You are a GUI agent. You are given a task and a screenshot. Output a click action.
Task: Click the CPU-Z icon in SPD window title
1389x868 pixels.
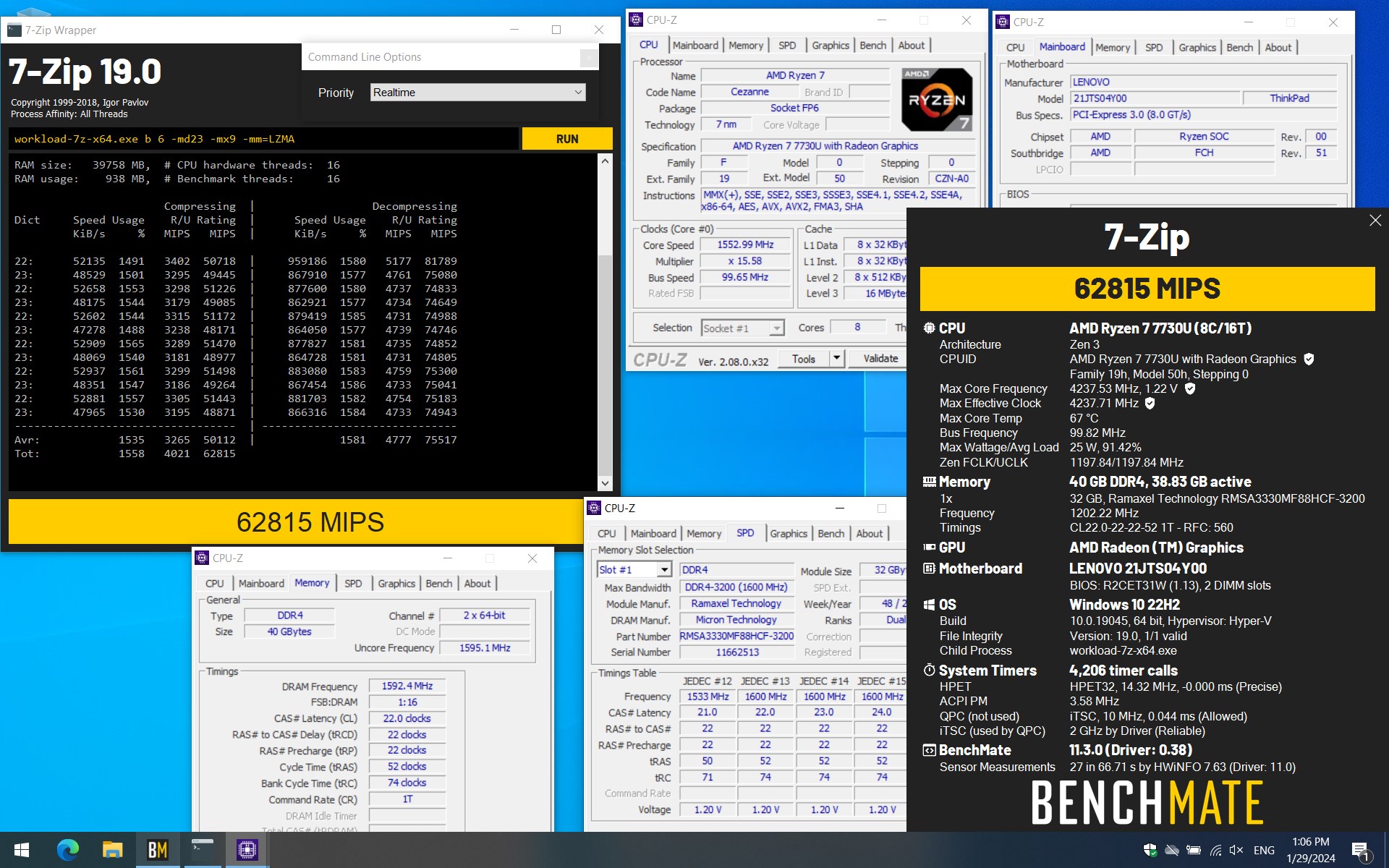(x=593, y=508)
